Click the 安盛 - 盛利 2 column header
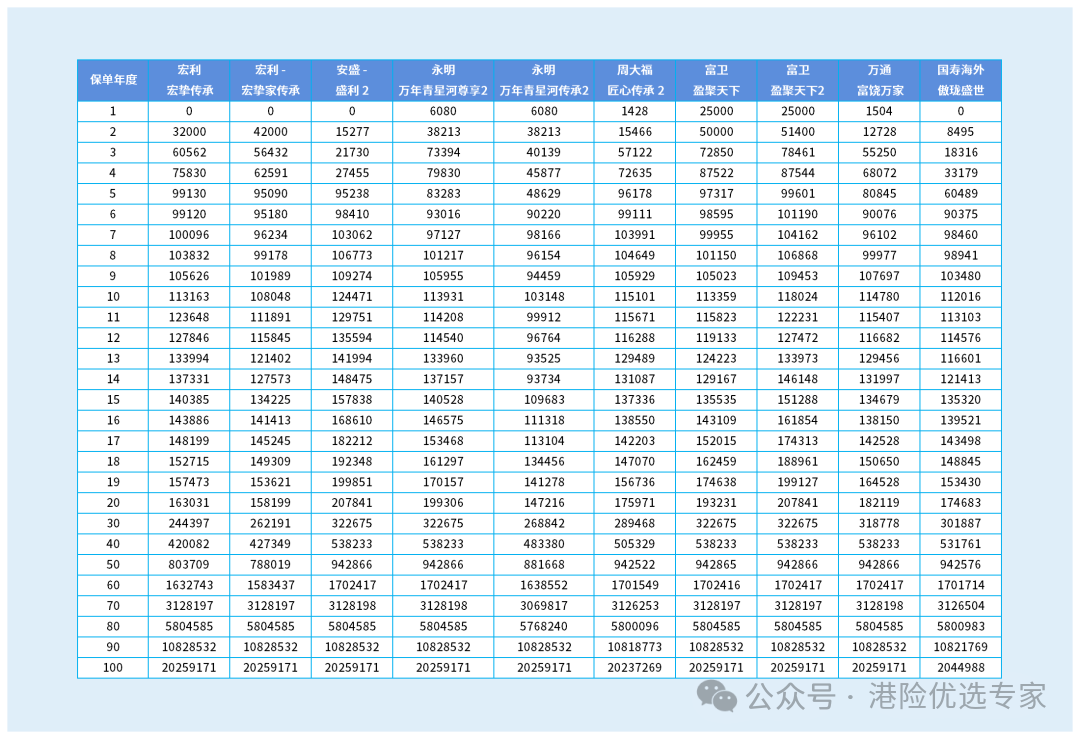 [352, 80]
